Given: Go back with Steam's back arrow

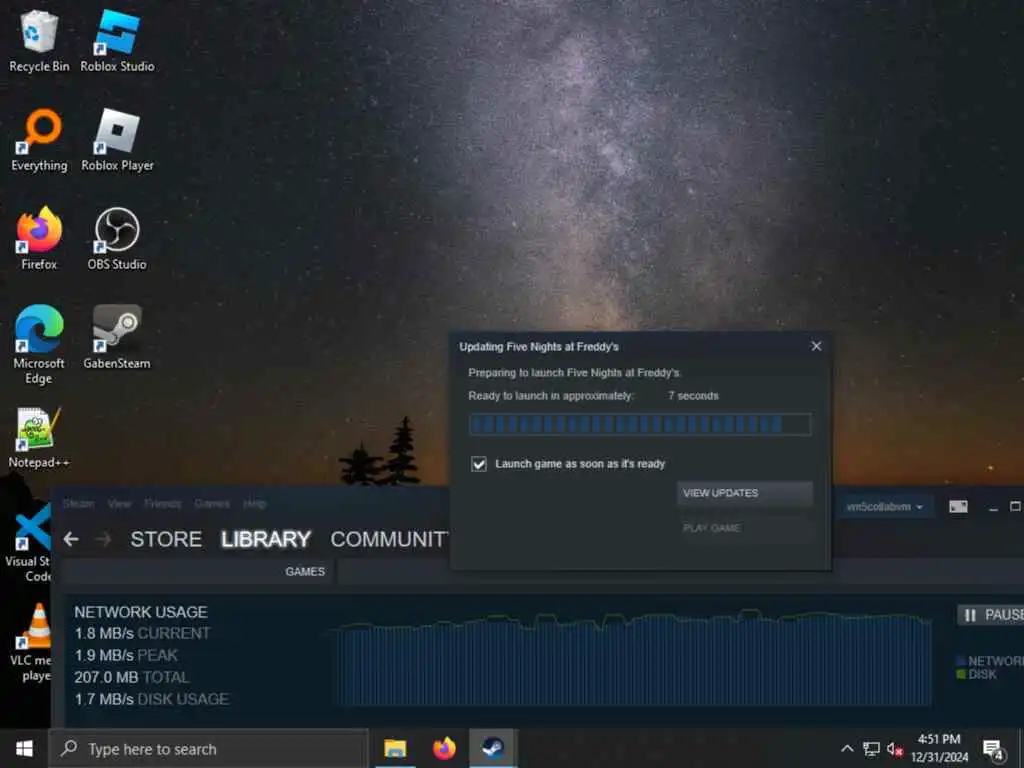Looking at the screenshot, I should point(71,539).
